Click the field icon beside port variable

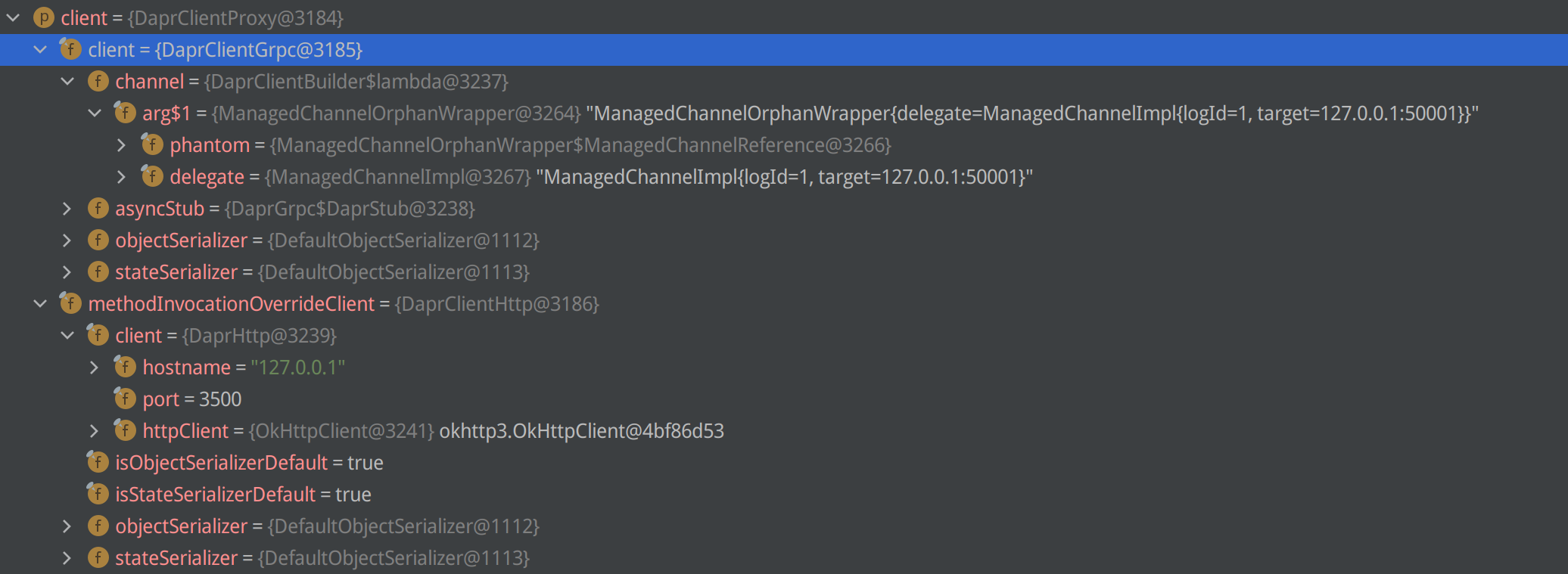[125, 399]
